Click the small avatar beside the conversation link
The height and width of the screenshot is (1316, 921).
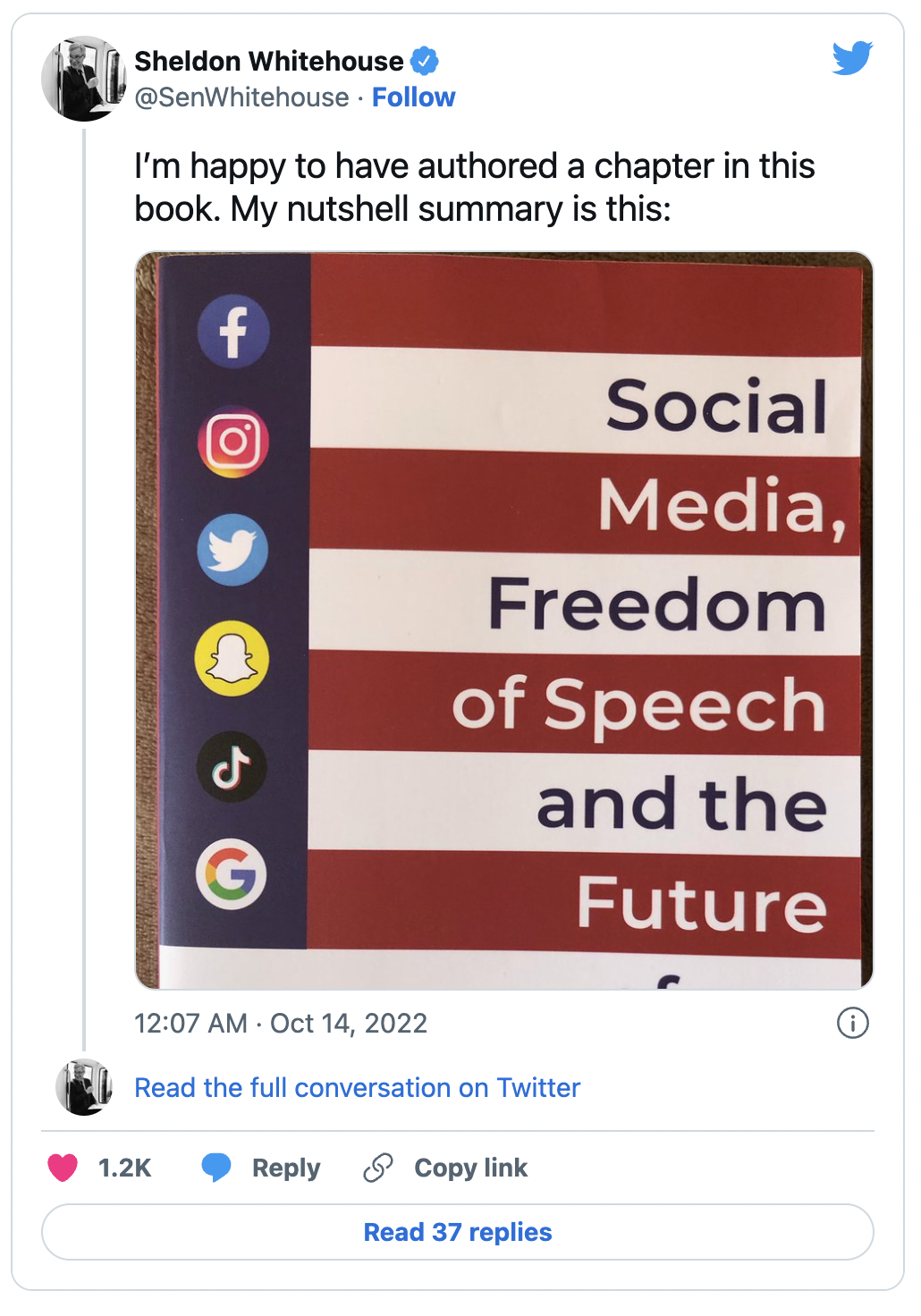(84, 1087)
